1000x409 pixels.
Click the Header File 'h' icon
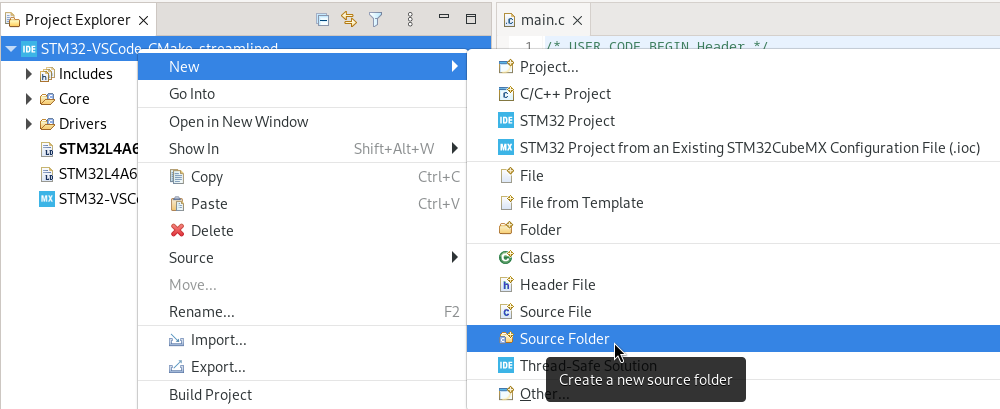coord(506,285)
